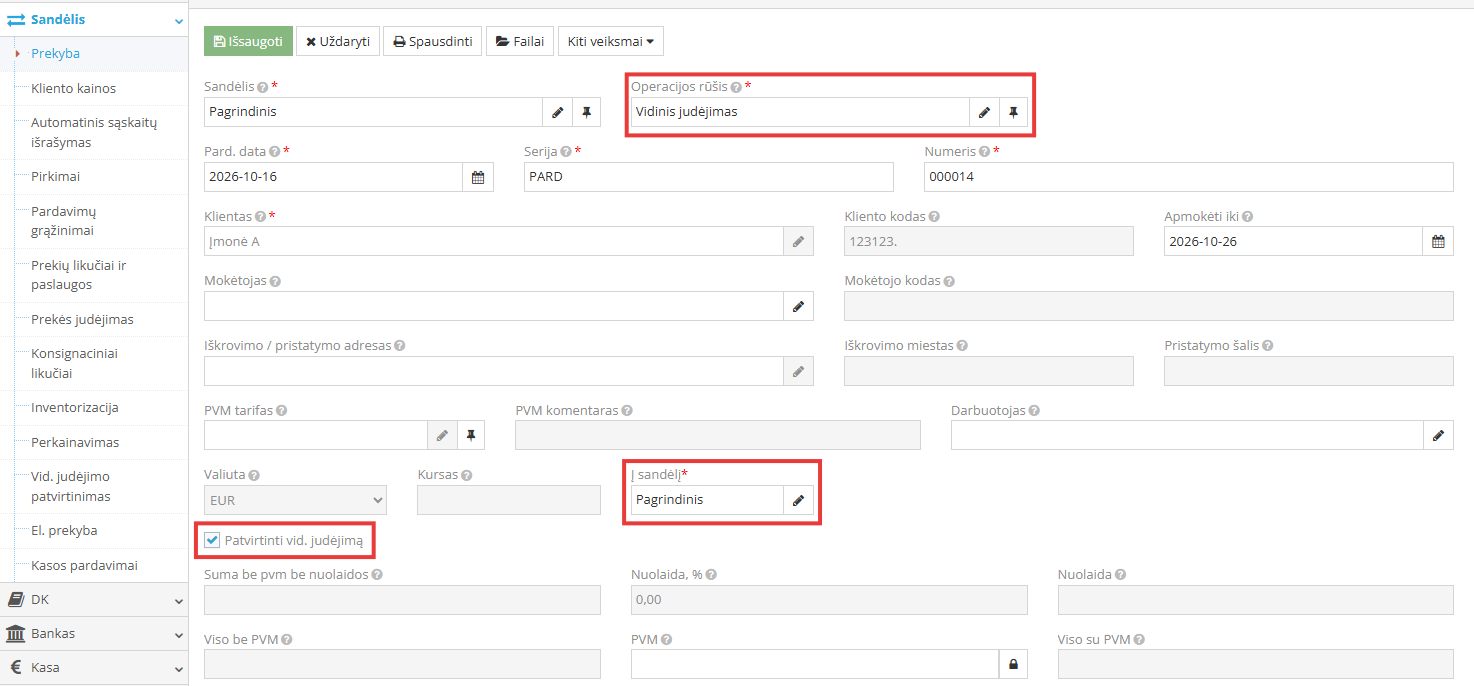The height and width of the screenshot is (686, 1474).
Task: Click the pencil icon beside Sandėlis field
Action: tap(557, 112)
